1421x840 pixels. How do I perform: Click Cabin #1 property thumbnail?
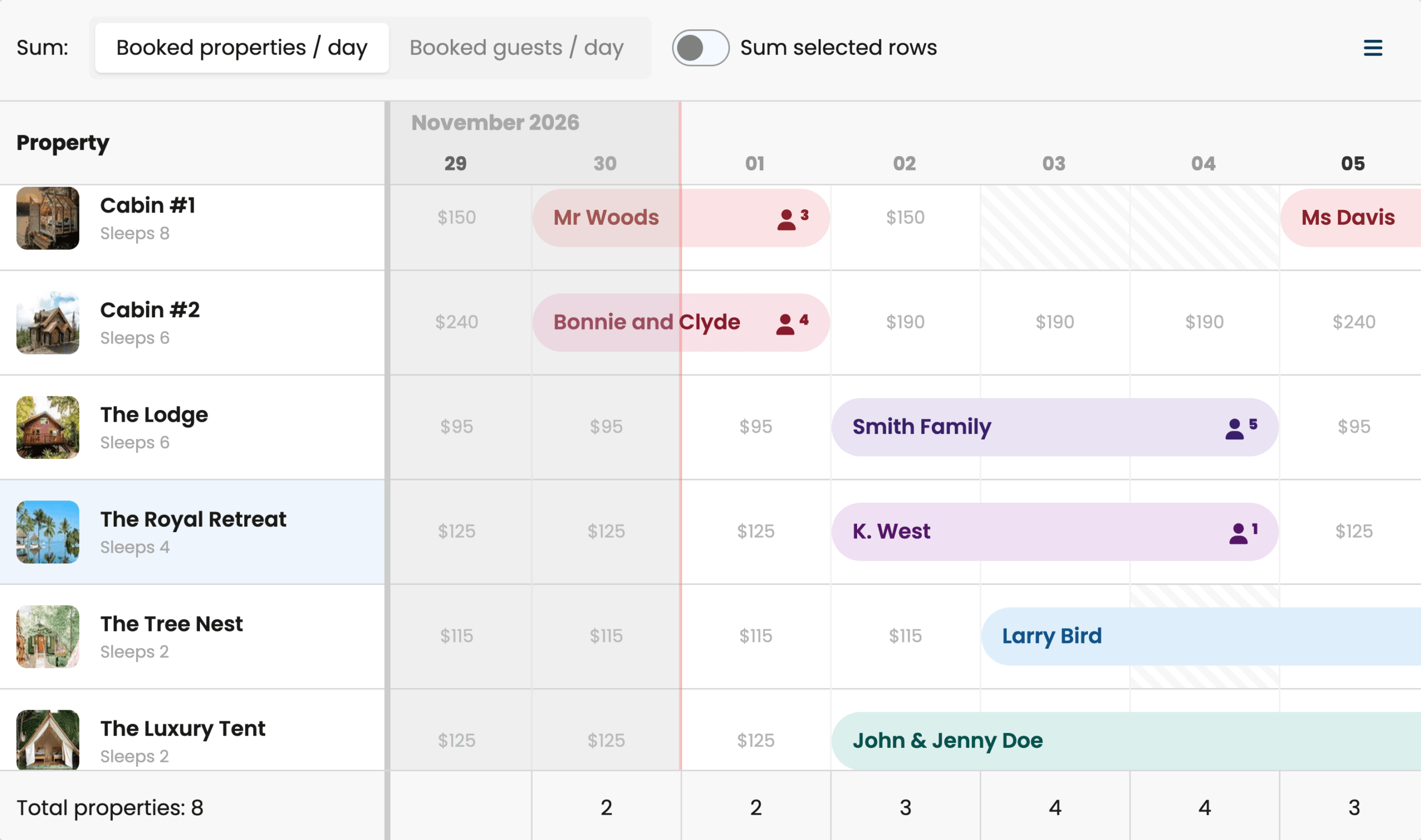pos(48,218)
